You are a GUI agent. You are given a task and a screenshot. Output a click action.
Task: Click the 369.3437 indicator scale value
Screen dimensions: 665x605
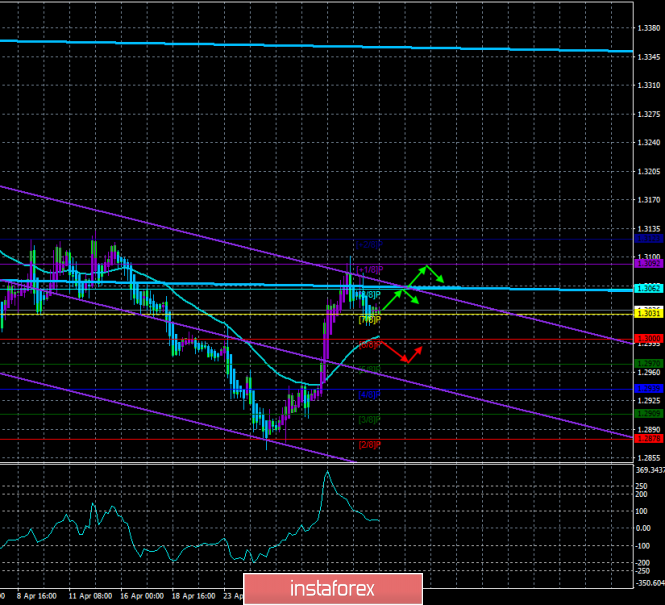coord(650,470)
